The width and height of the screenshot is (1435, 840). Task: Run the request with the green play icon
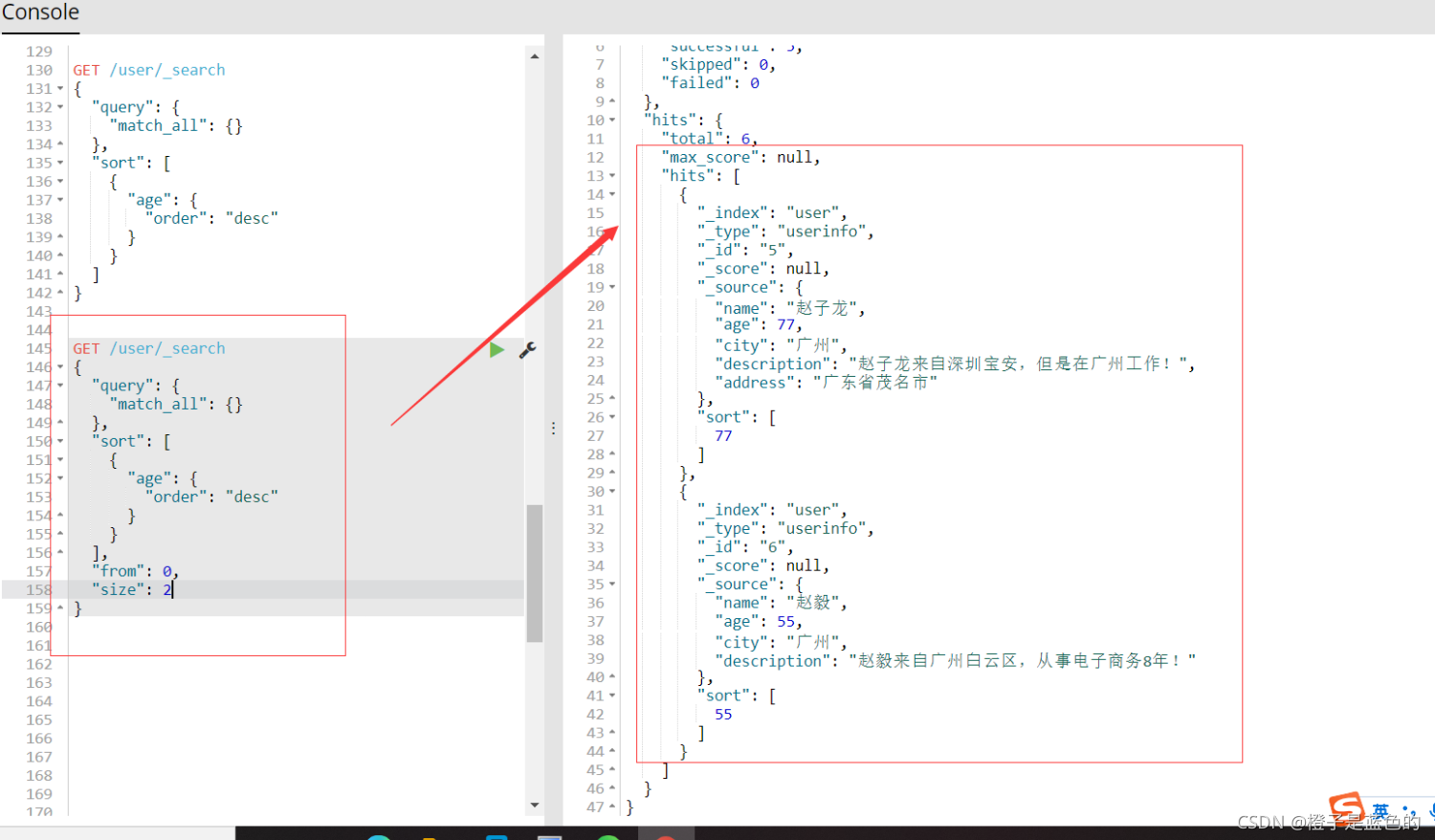coord(497,350)
